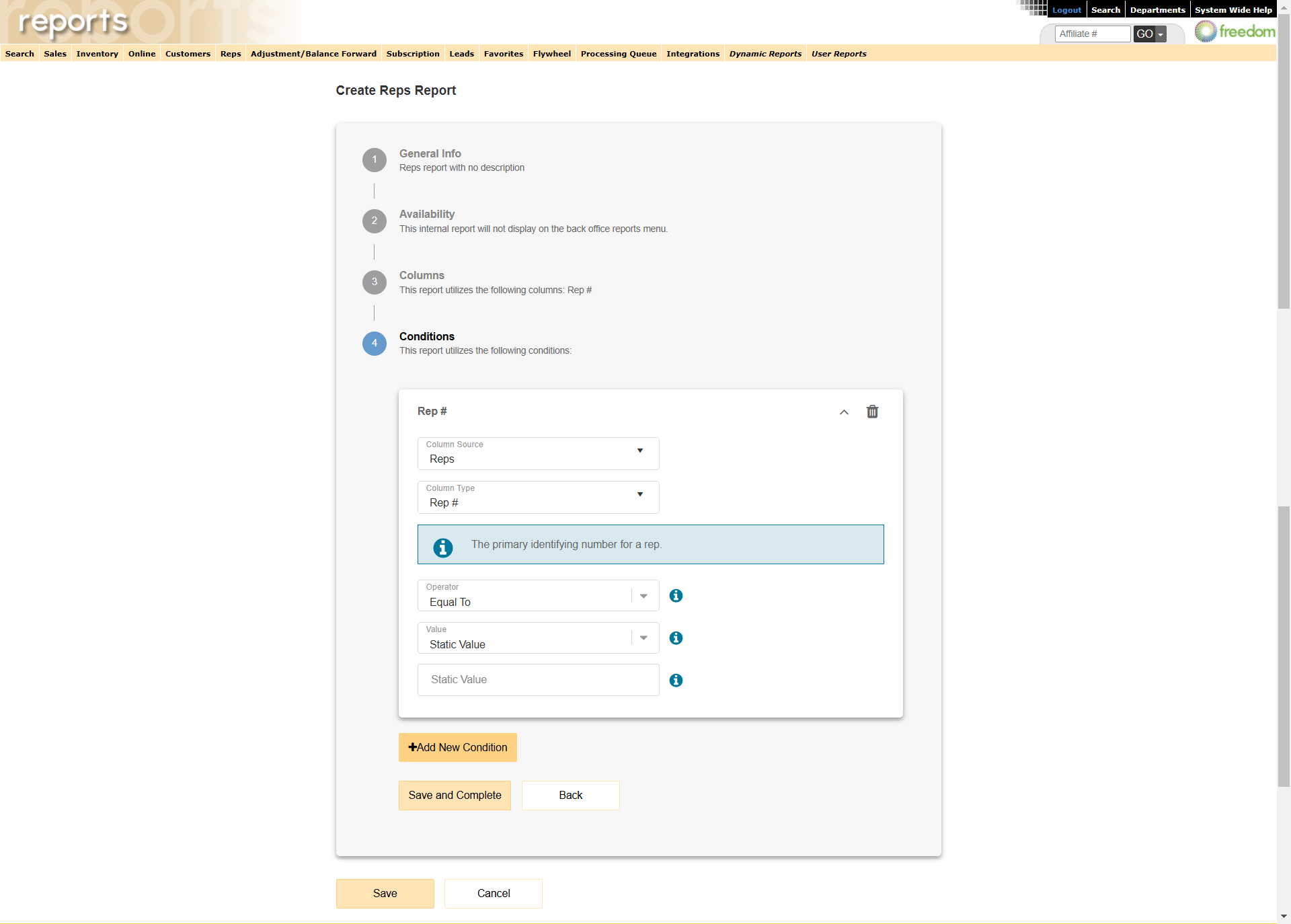Collapse the Rep # condition card
This screenshot has height=924, width=1291.
pyautogui.click(x=843, y=413)
